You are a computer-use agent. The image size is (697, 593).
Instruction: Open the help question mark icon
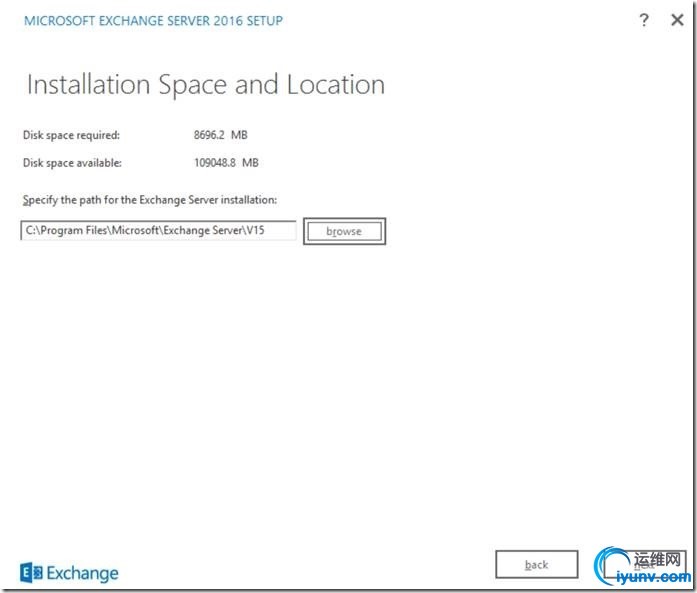point(644,20)
